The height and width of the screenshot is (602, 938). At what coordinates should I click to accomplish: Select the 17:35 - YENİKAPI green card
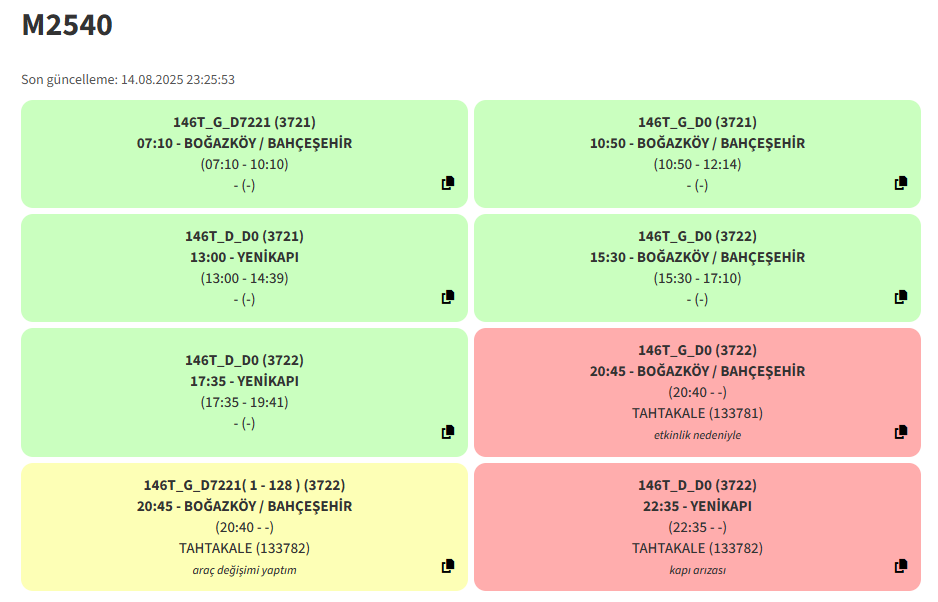click(x=244, y=392)
